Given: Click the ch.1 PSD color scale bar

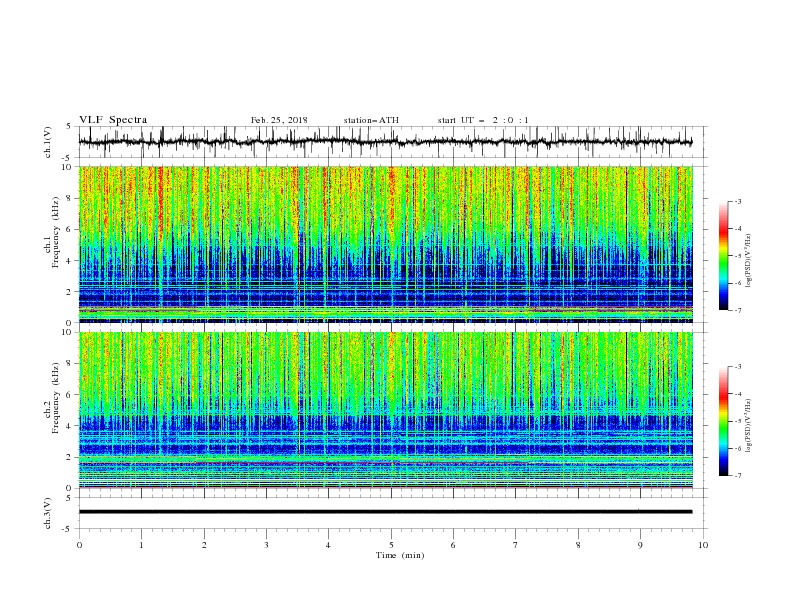Looking at the screenshot, I should tap(723, 256).
